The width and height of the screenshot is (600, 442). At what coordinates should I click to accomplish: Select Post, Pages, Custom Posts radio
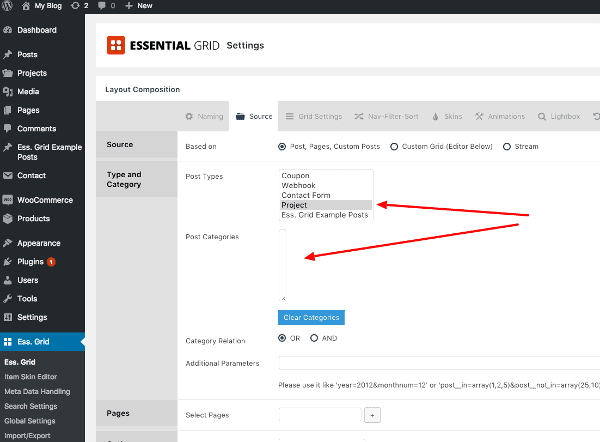[x=282, y=147]
